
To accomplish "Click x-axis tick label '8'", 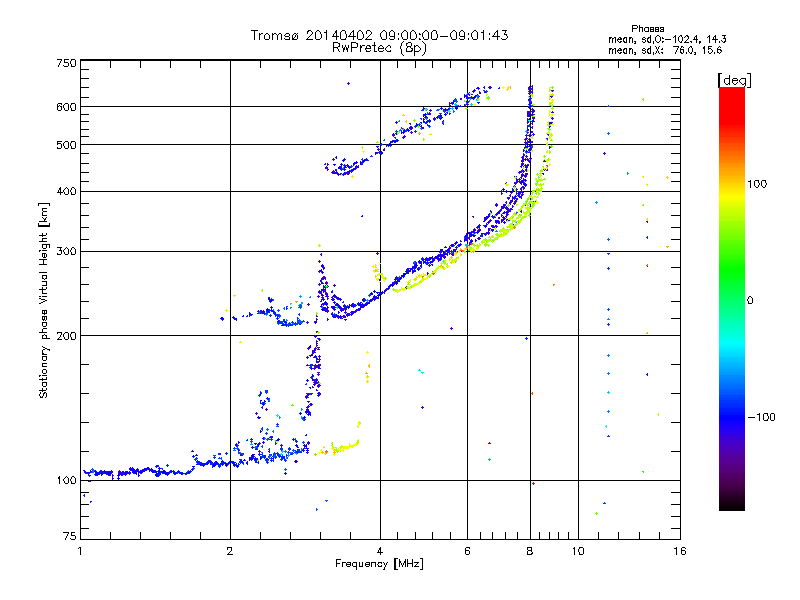I will click(x=530, y=551).
